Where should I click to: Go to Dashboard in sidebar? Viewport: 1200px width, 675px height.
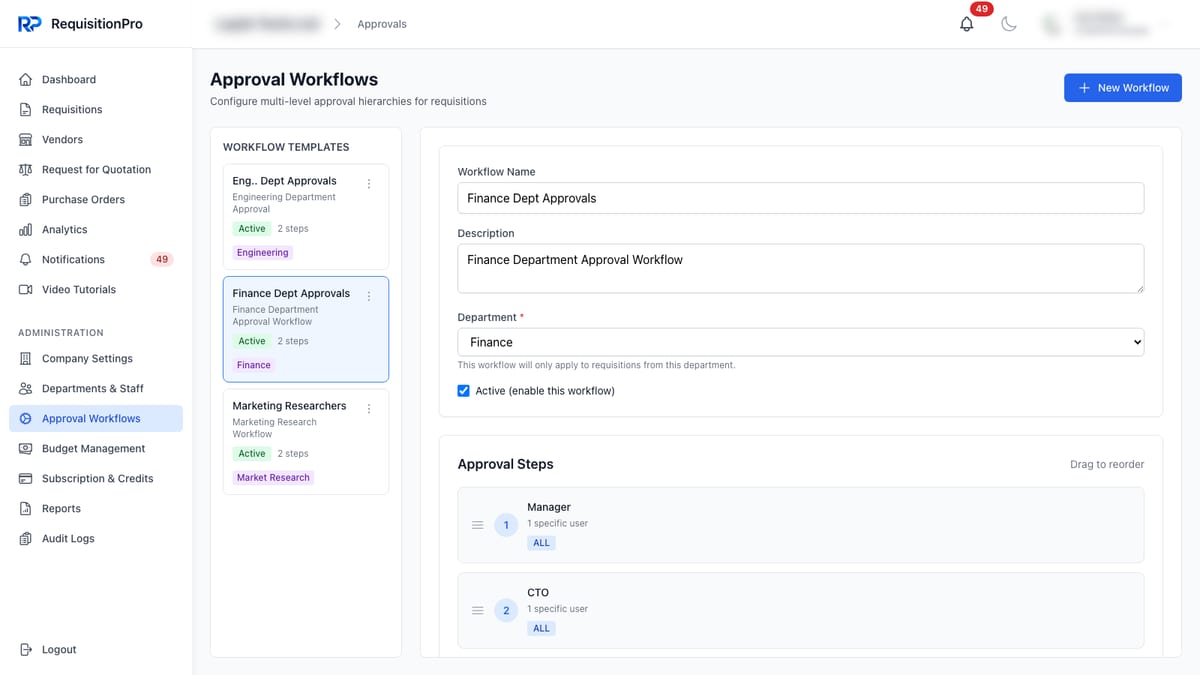click(x=96, y=79)
